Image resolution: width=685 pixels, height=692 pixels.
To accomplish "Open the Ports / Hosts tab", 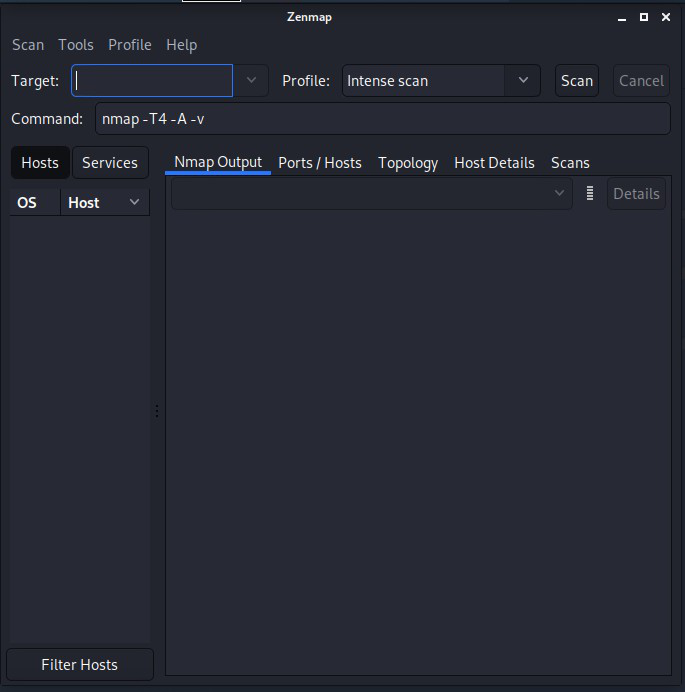I will (320, 163).
